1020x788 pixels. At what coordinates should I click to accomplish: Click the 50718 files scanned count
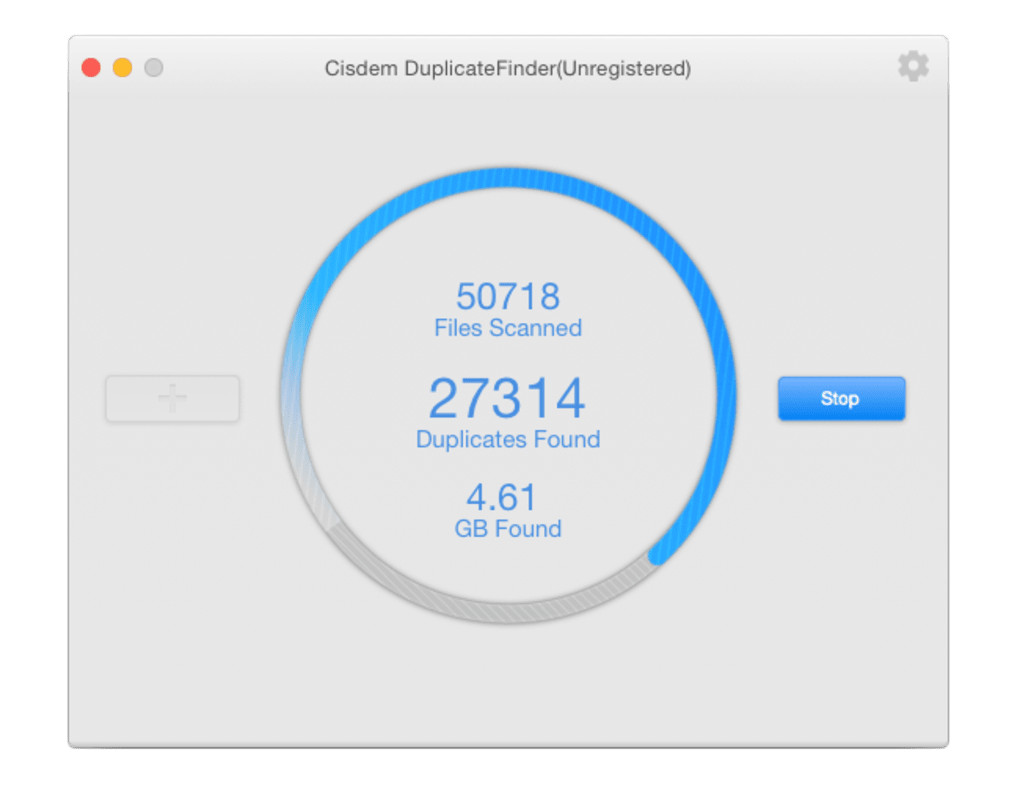507,296
